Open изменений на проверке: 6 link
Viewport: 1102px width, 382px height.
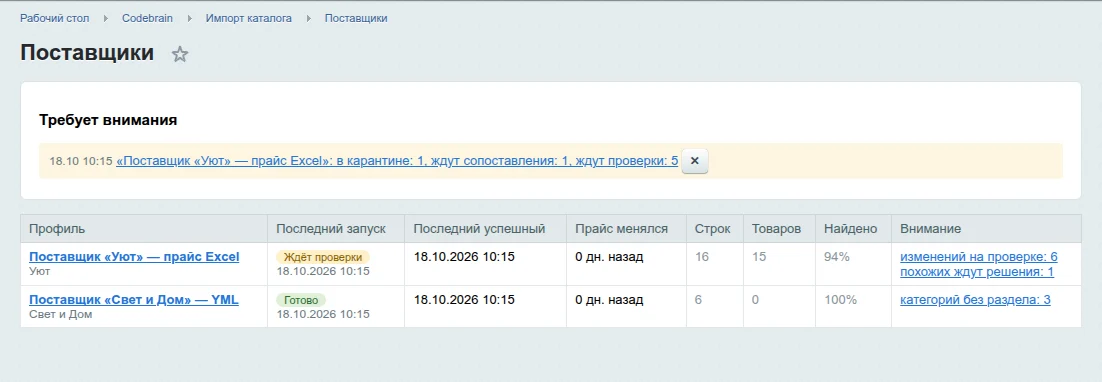click(979, 257)
